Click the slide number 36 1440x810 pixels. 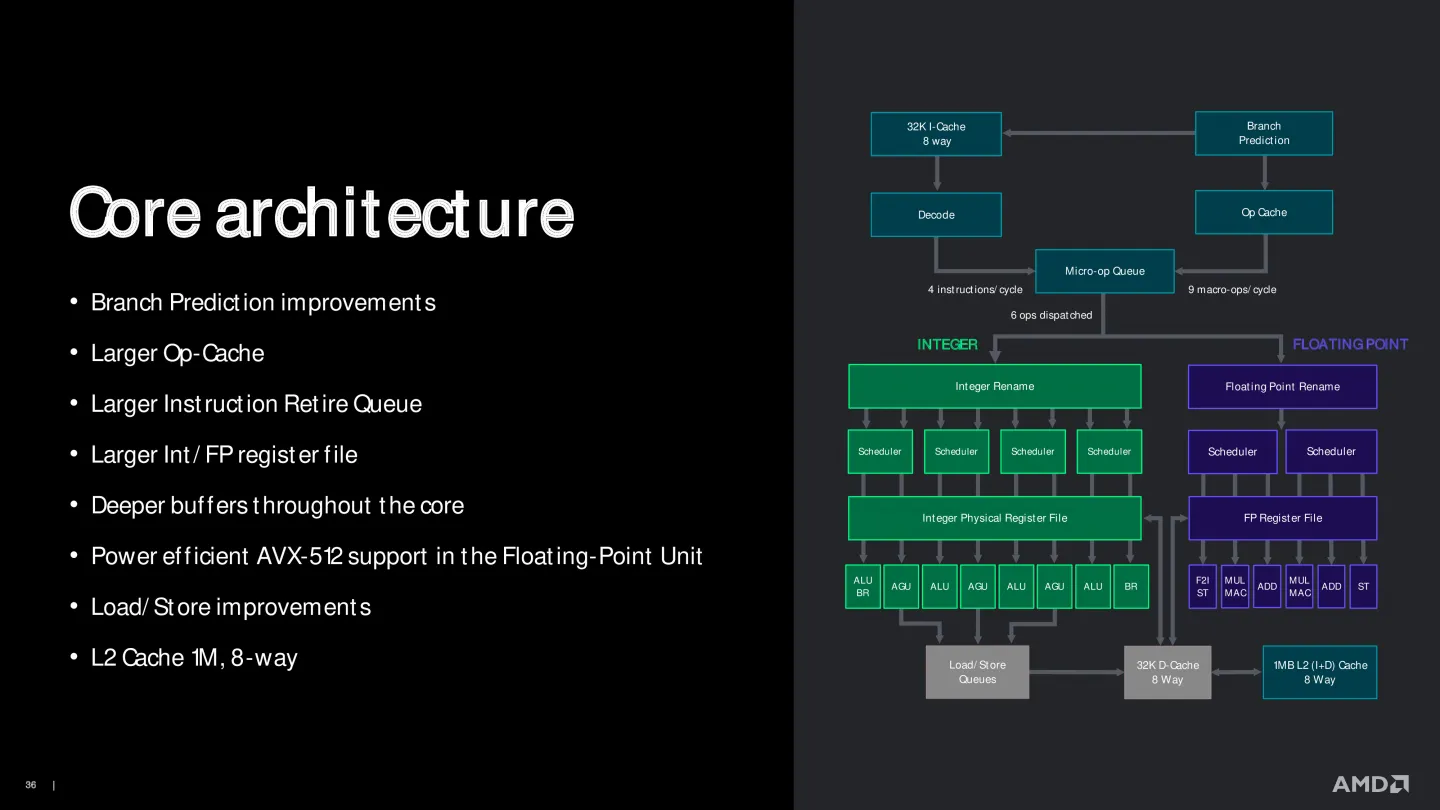pos(31,785)
